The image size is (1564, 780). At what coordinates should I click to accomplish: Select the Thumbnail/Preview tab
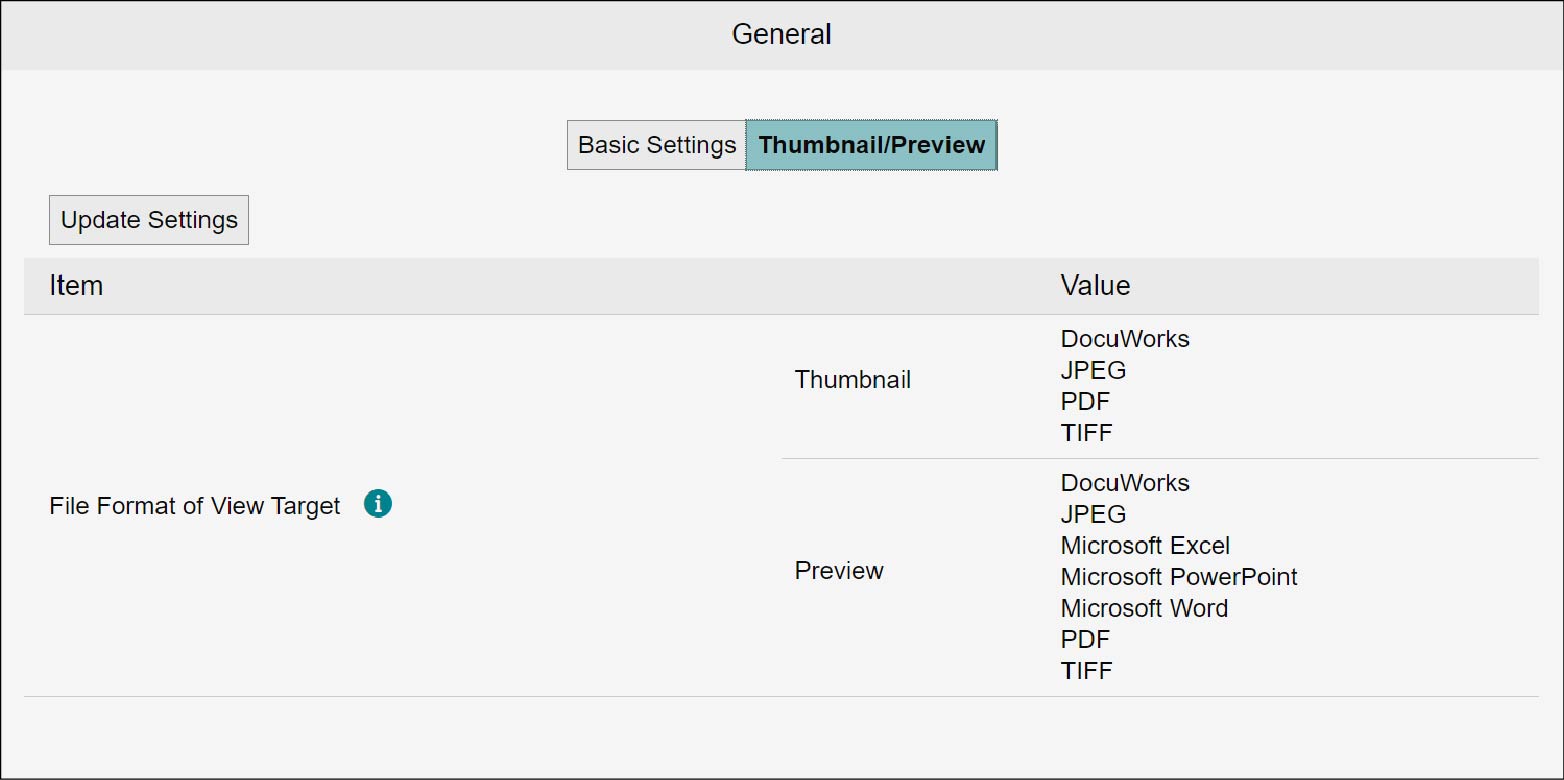[x=871, y=145]
